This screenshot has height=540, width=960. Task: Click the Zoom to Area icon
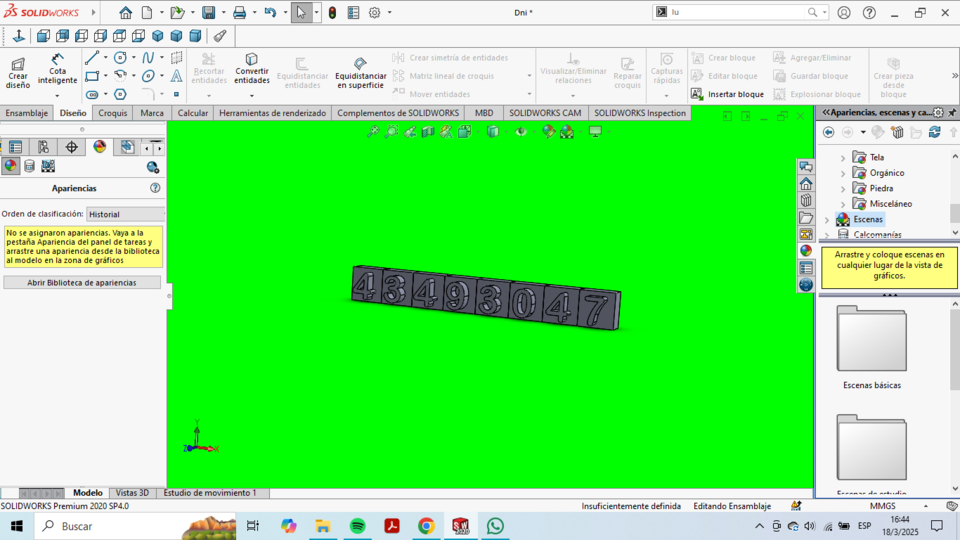(391, 132)
